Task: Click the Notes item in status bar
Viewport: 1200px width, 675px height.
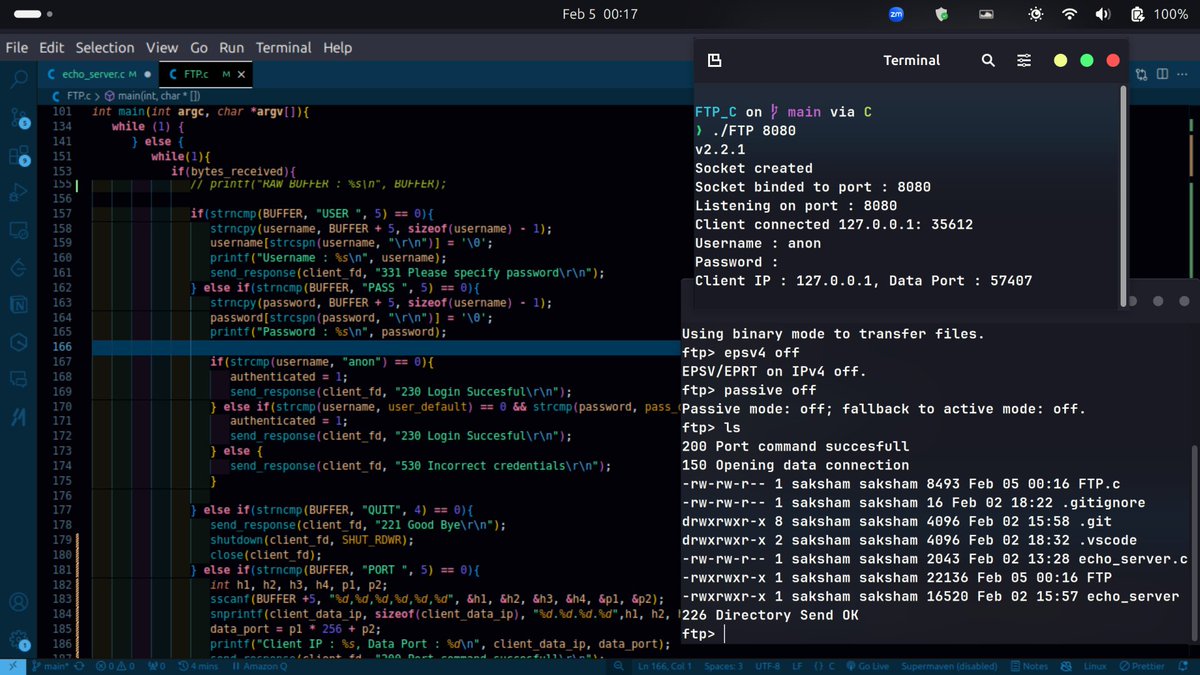Action: (x=1029, y=665)
